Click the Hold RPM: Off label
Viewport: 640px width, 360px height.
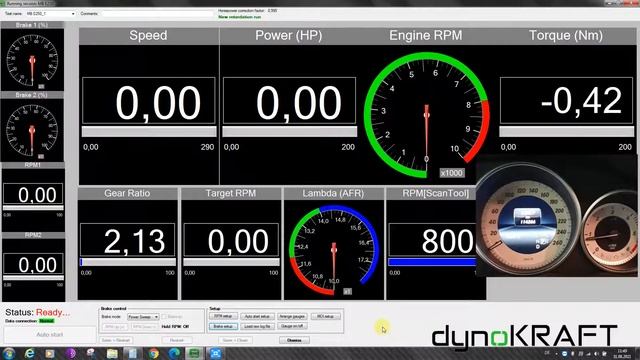click(175, 327)
